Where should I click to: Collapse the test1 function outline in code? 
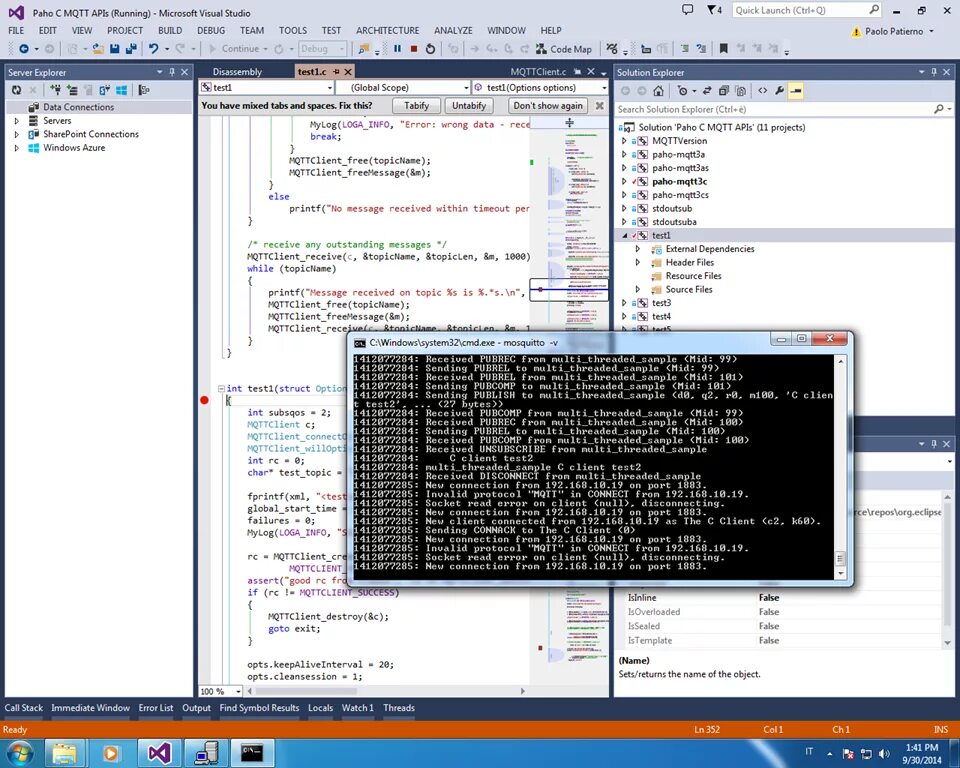(222, 388)
